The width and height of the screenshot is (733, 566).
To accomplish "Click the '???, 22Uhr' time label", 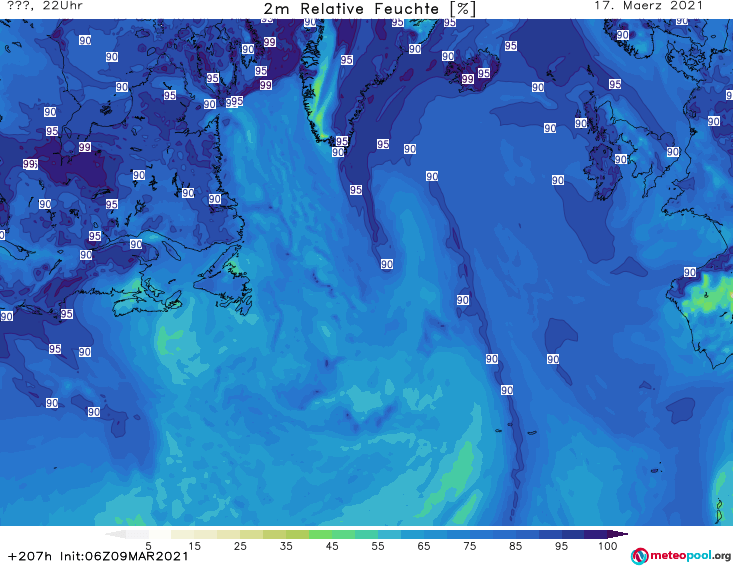I will click(45, 6).
